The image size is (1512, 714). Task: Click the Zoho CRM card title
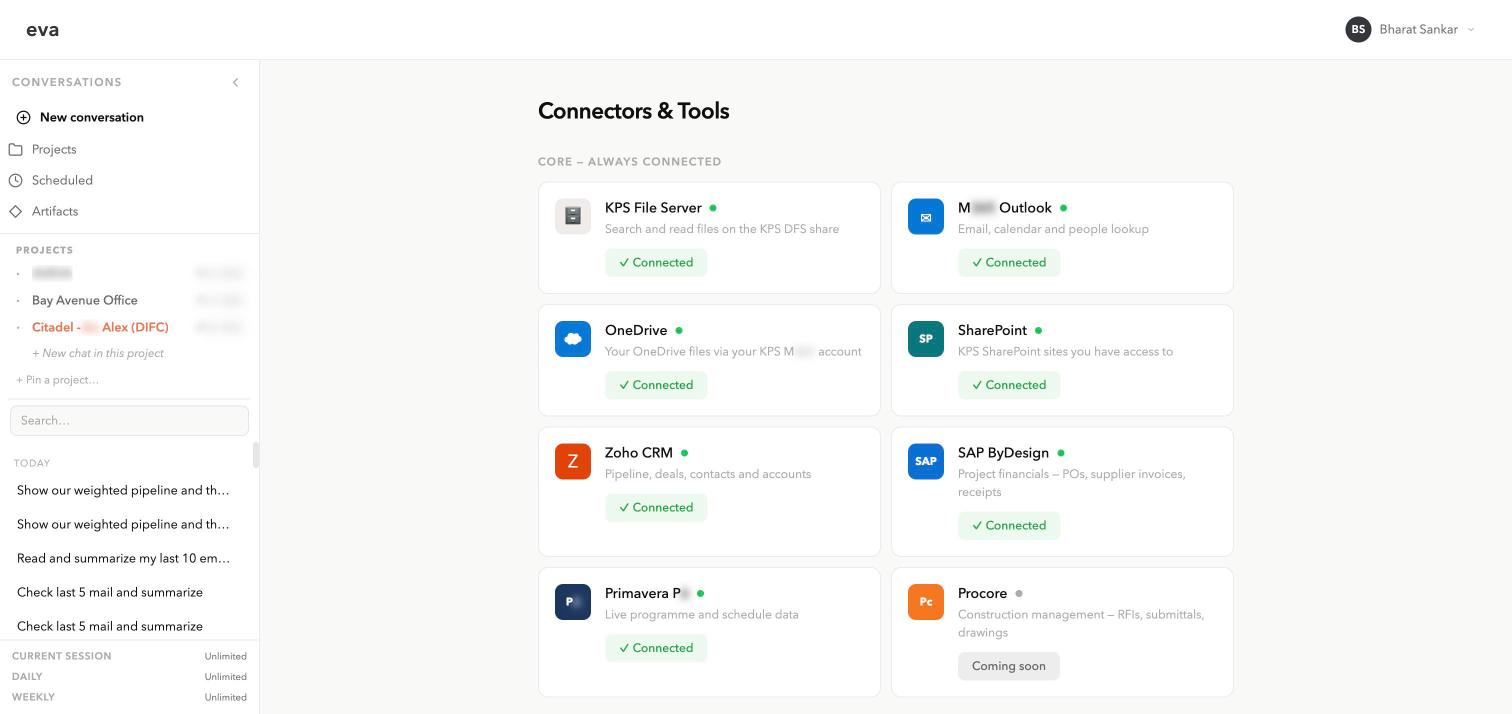[x=639, y=453]
